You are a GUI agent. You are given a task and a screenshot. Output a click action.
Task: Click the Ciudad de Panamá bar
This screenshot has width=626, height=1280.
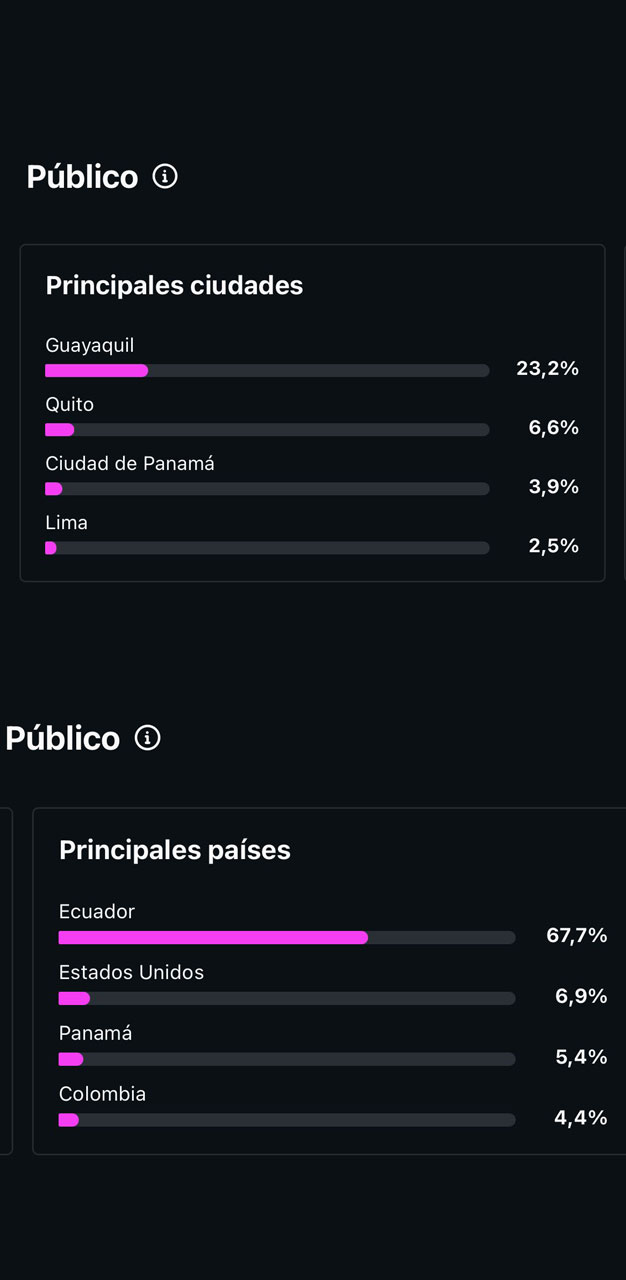(x=267, y=489)
